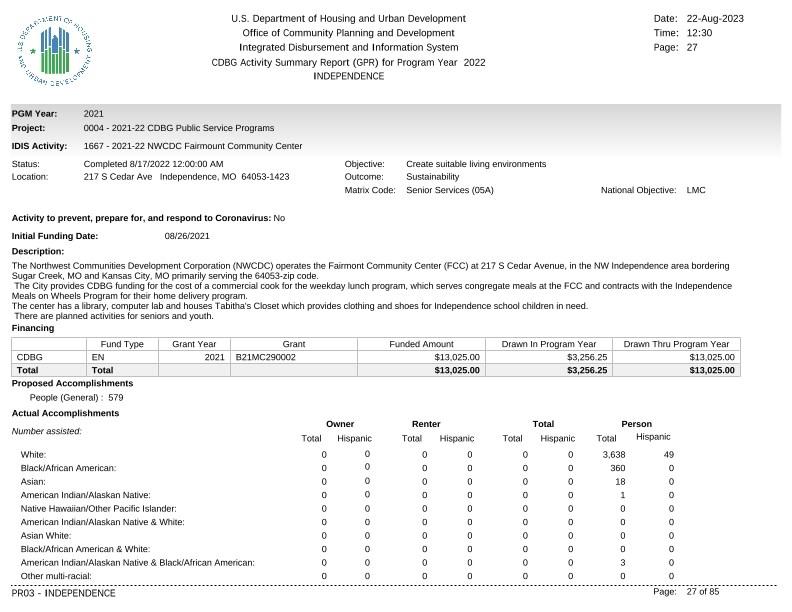Image resolution: width=792 pixels, height=612 pixels.
Task: Select the report date 22-Aug-2023
Action: [x=715, y=19]
